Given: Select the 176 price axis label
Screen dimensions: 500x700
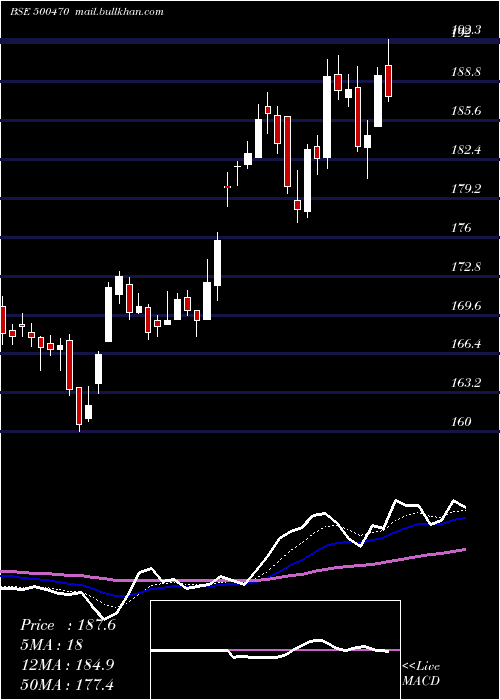Looking at the screenshot, I should coord(461,228).
